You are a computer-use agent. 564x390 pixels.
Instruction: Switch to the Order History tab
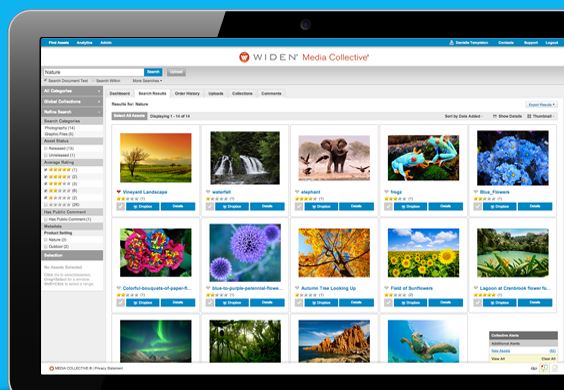tap(187, 94)
